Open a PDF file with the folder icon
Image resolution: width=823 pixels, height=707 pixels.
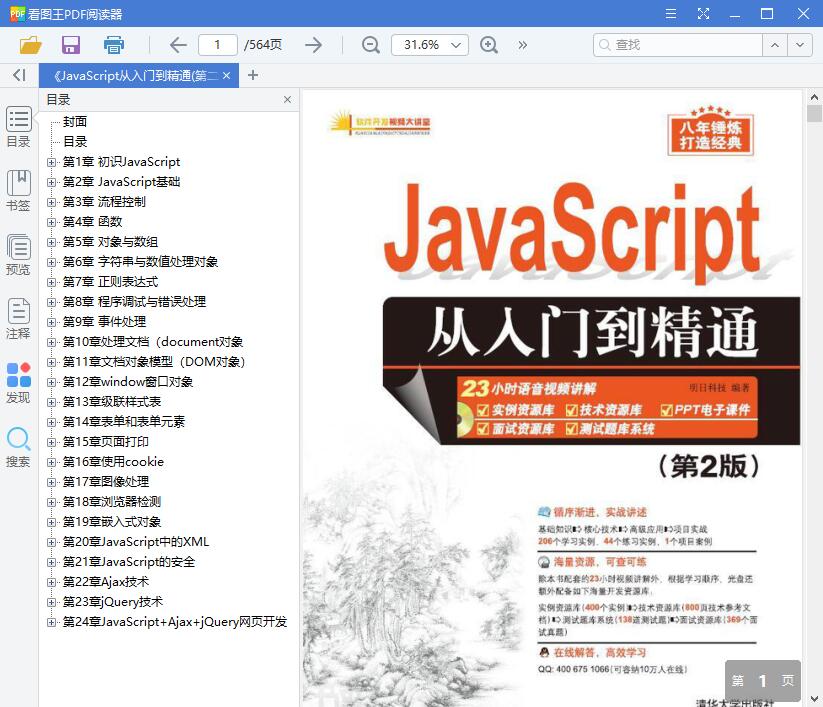click(x=30, y=45)
